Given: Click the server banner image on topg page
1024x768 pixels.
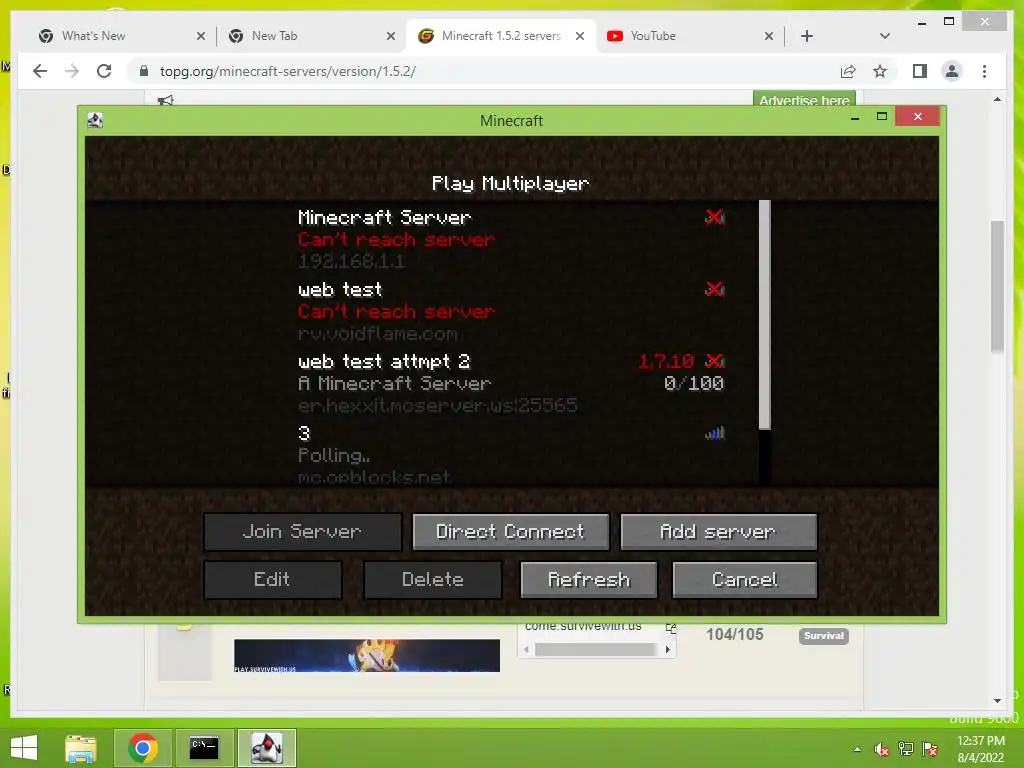Looking at the screenshot, I should tap(367, 655).
